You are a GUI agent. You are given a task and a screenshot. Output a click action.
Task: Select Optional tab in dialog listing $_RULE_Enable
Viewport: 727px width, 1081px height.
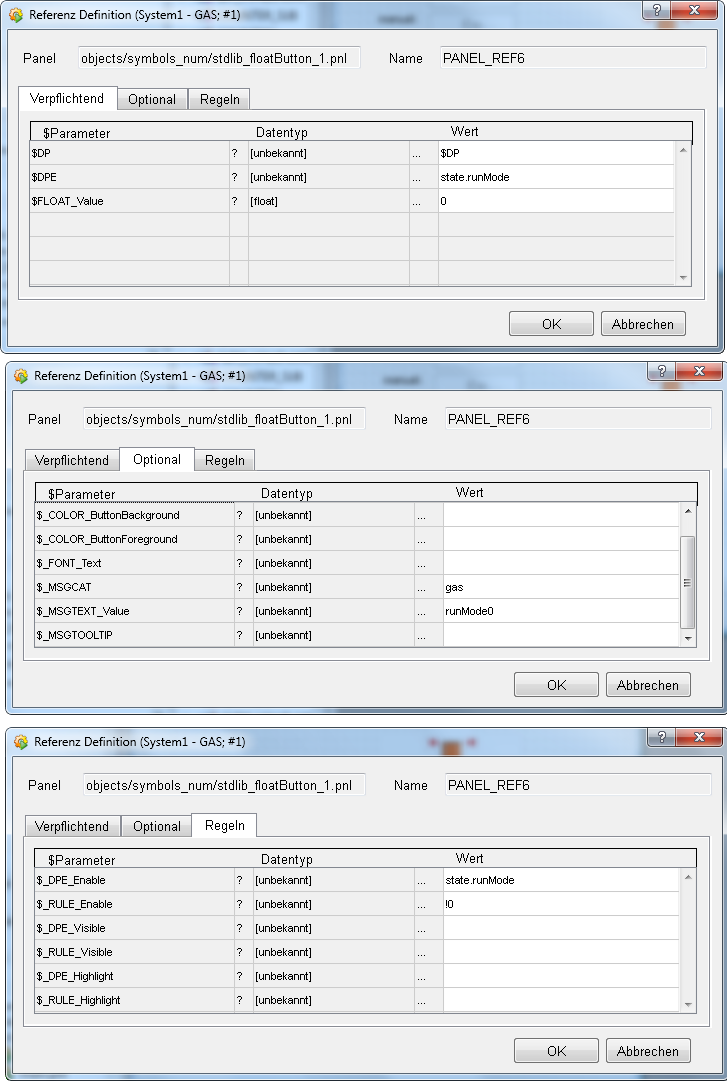tap(157, 826)
